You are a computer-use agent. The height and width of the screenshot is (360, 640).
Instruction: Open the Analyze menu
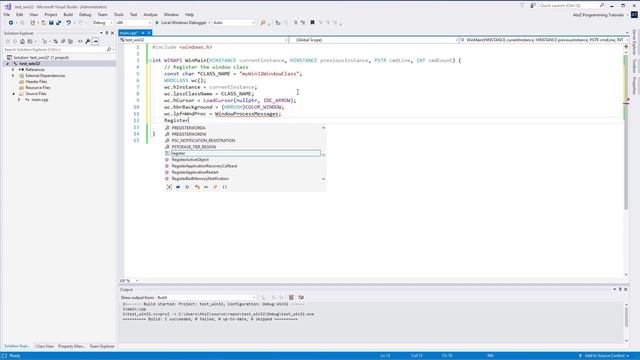[x=150, y=15]
